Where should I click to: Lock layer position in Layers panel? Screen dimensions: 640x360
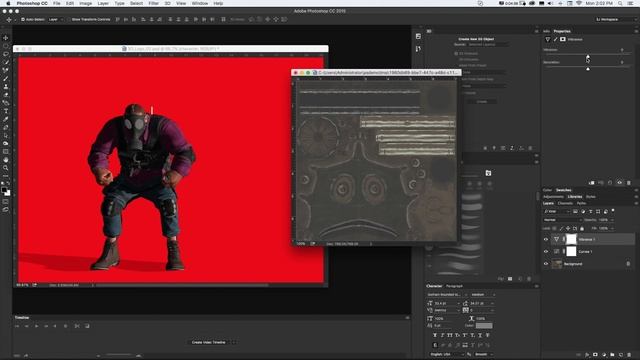point(568,229)
